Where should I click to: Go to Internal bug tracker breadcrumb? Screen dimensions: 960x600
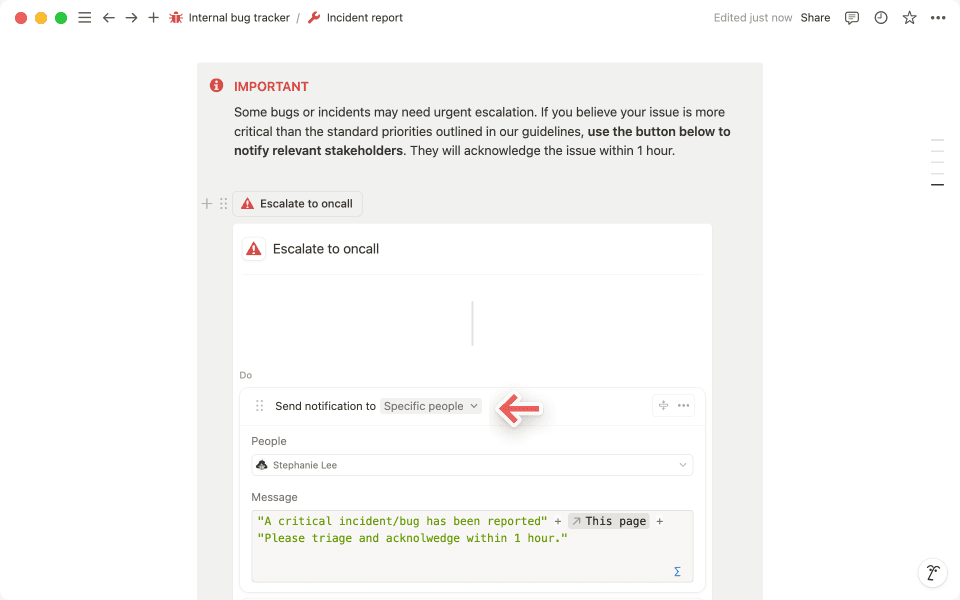click(x=238, y=17)
